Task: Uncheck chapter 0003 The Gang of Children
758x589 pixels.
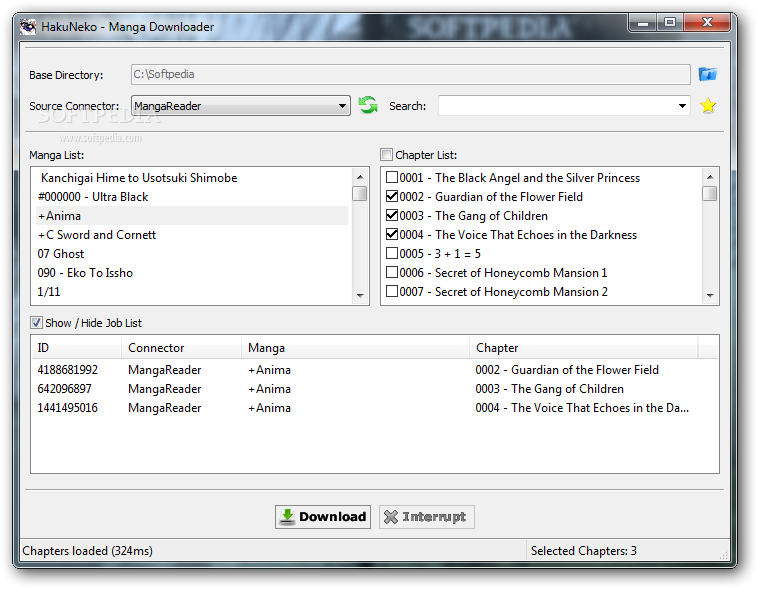Action: pyautogui.click(x=392, y=215)
